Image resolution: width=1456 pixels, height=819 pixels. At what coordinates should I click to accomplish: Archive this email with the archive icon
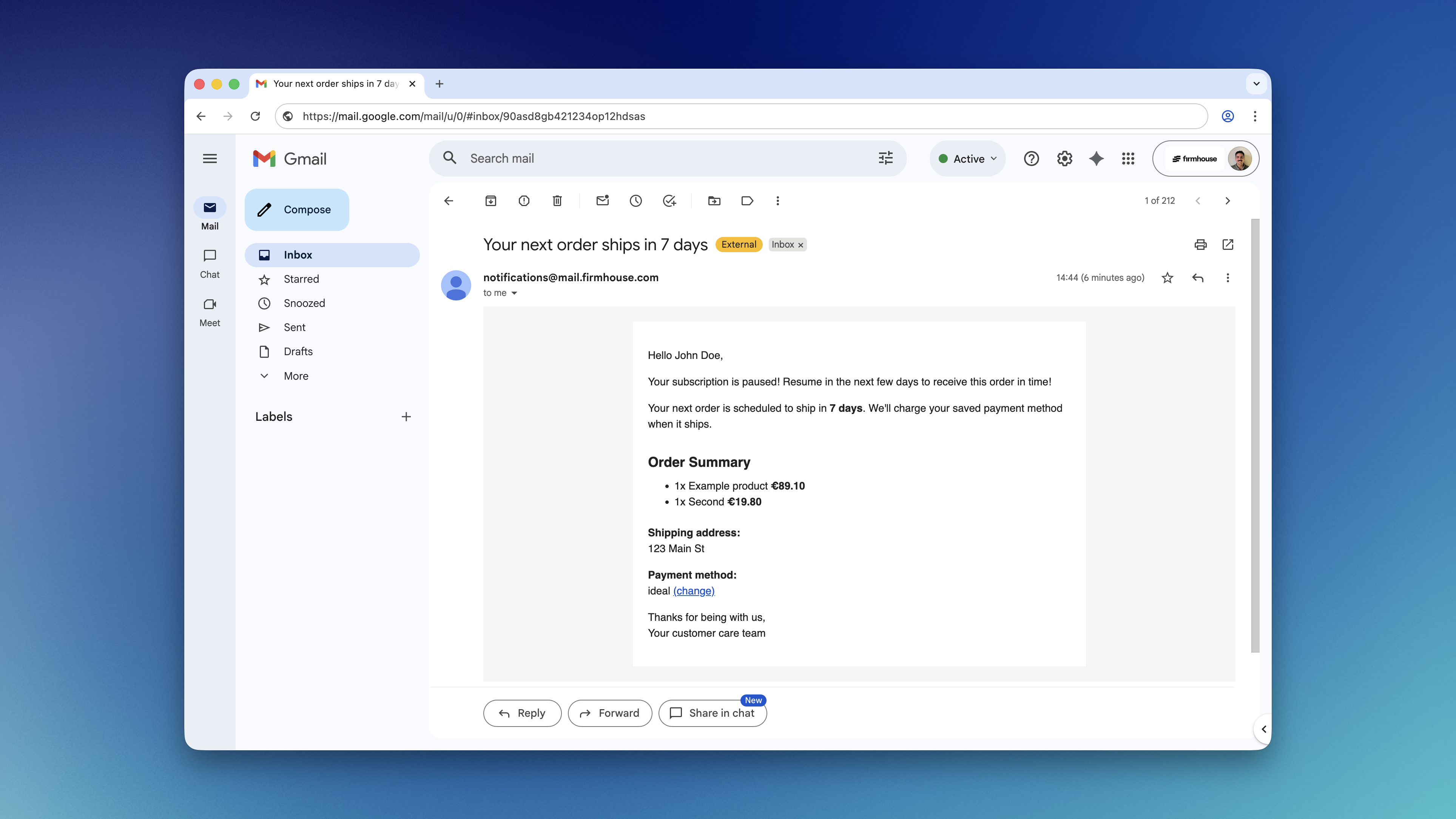pyautogui.click(x=490, y=200)
